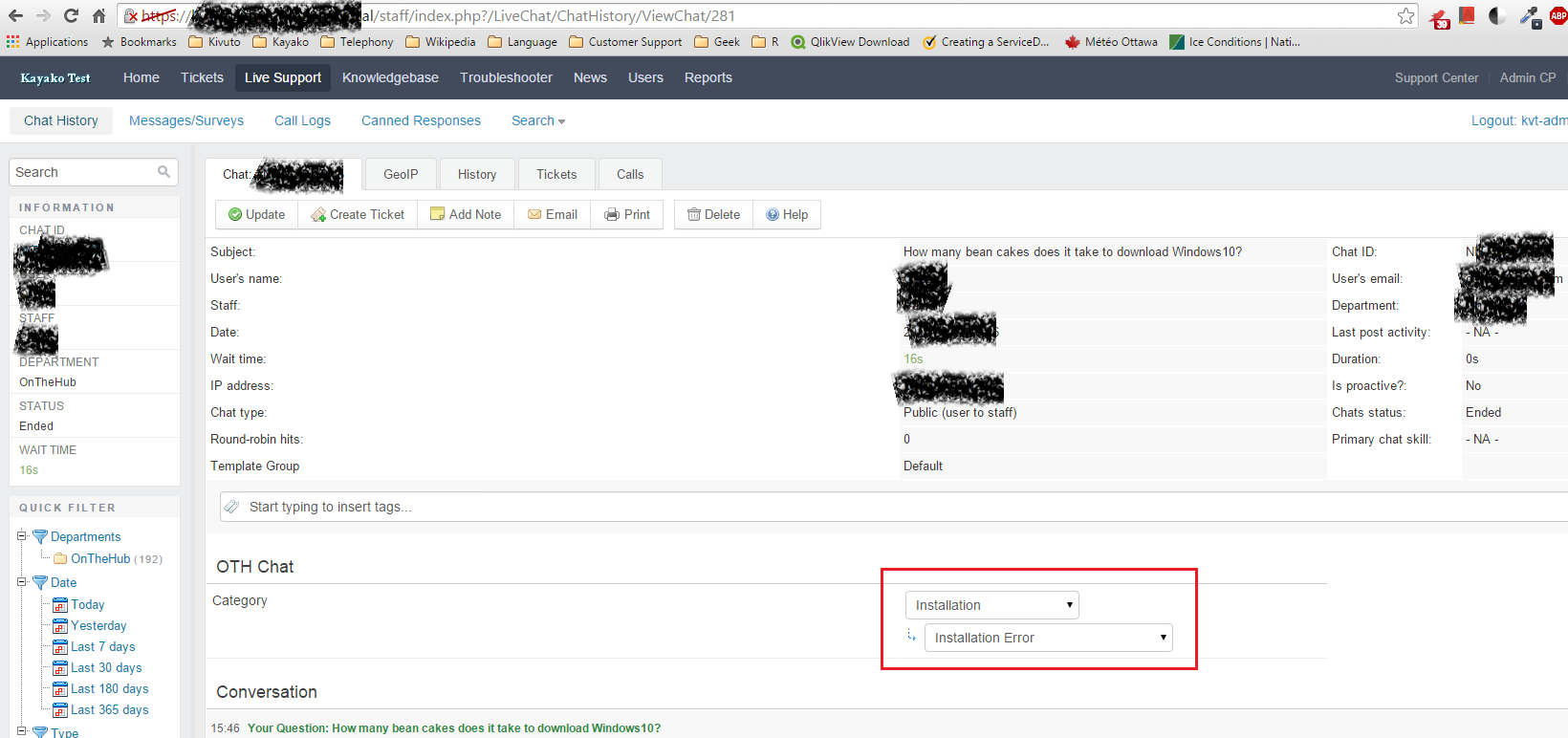The image size is (1568, 738).
Task: Click the tags input field
Action: (894, 507)
